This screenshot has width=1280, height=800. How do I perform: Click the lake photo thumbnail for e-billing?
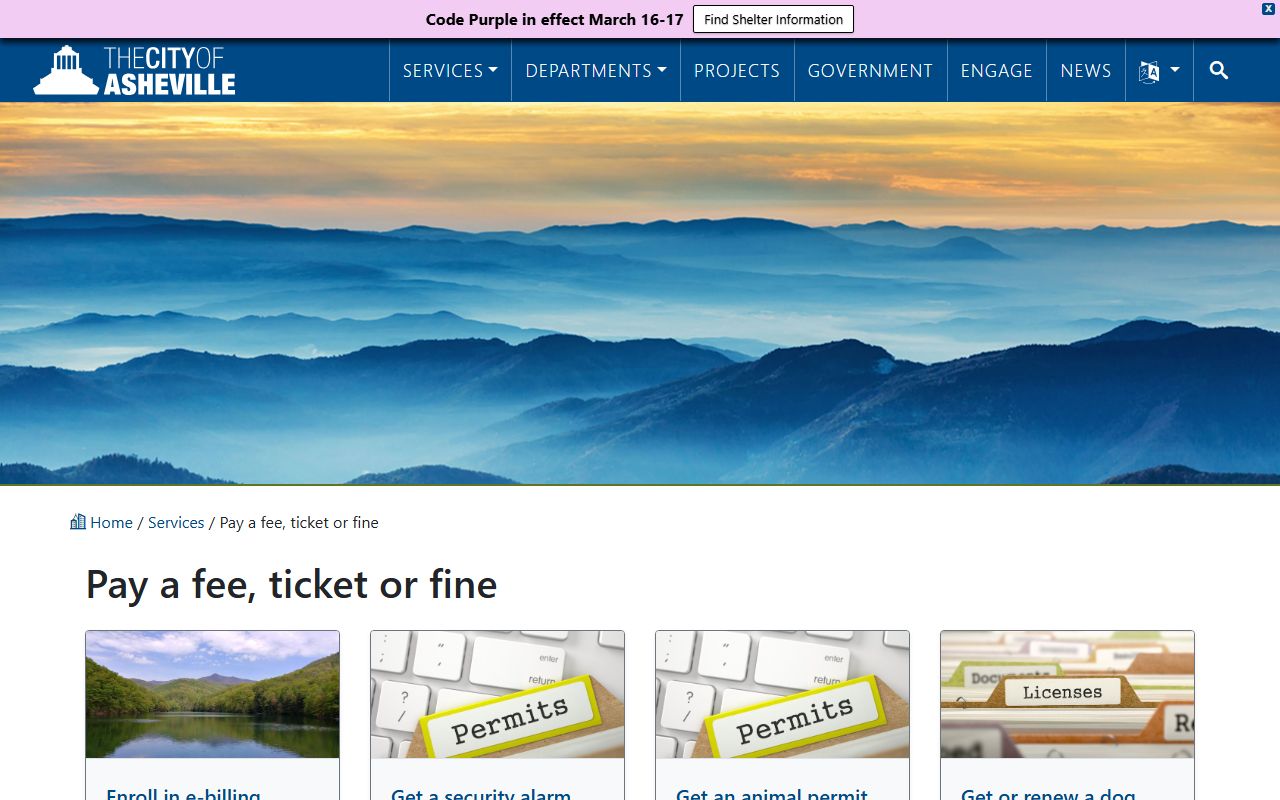click(212, 694)
